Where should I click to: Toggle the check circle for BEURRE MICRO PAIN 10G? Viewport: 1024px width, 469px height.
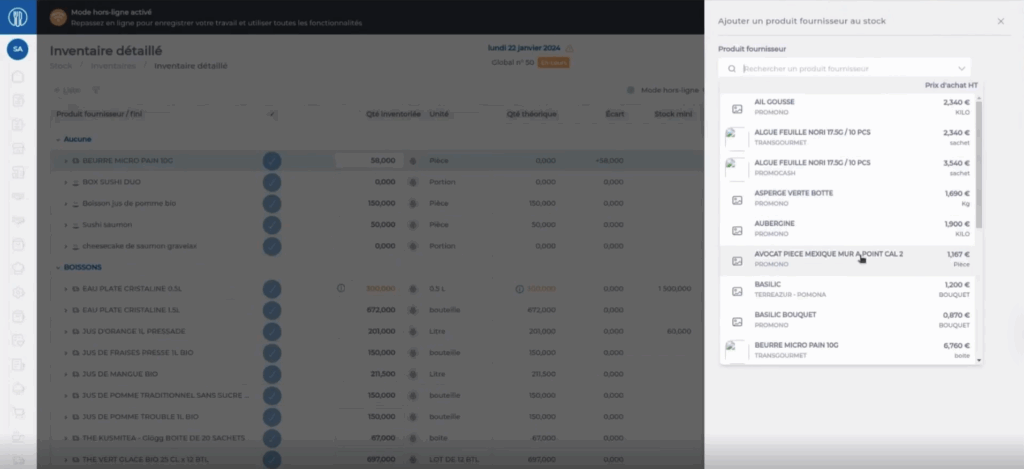[272, 160]
